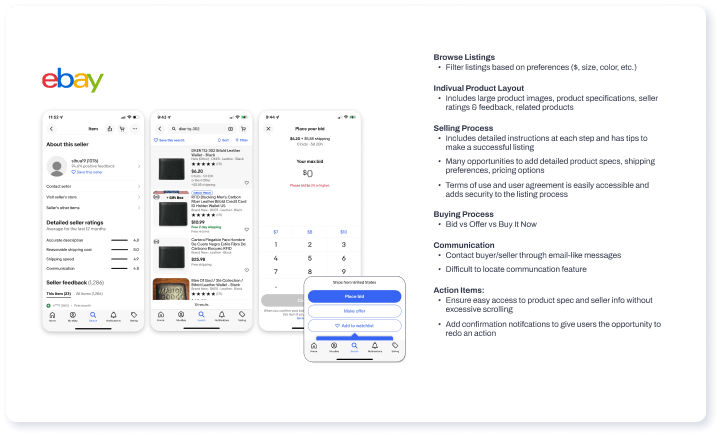Tap My eBay icon in search results bottom bar
This screenshot has width=720, height=436.
[x=181, y=316]
